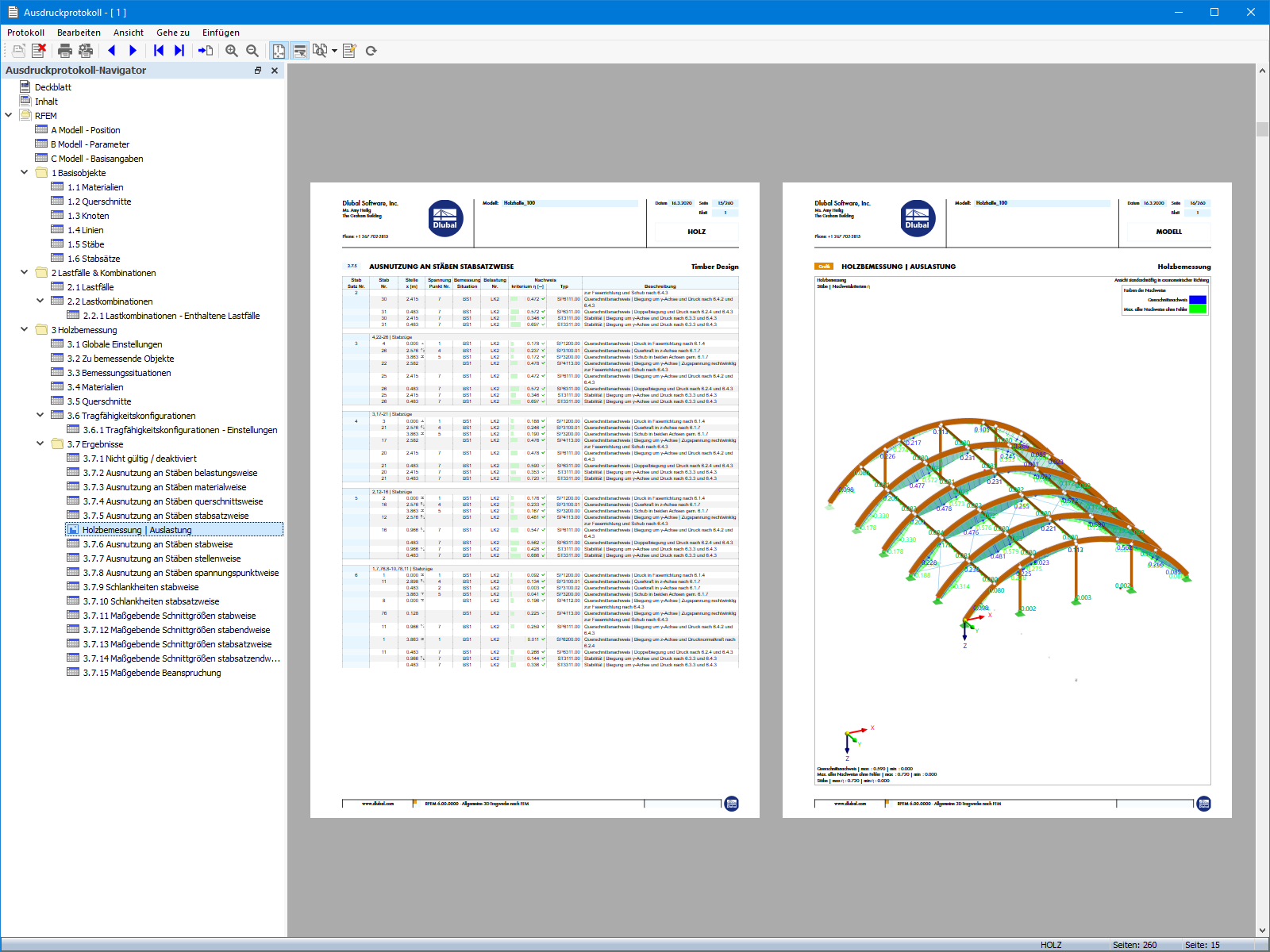The height and width of the screenshot is (952, 1270).
Task: Click the Deckblatt document icon
Action: 25,87
